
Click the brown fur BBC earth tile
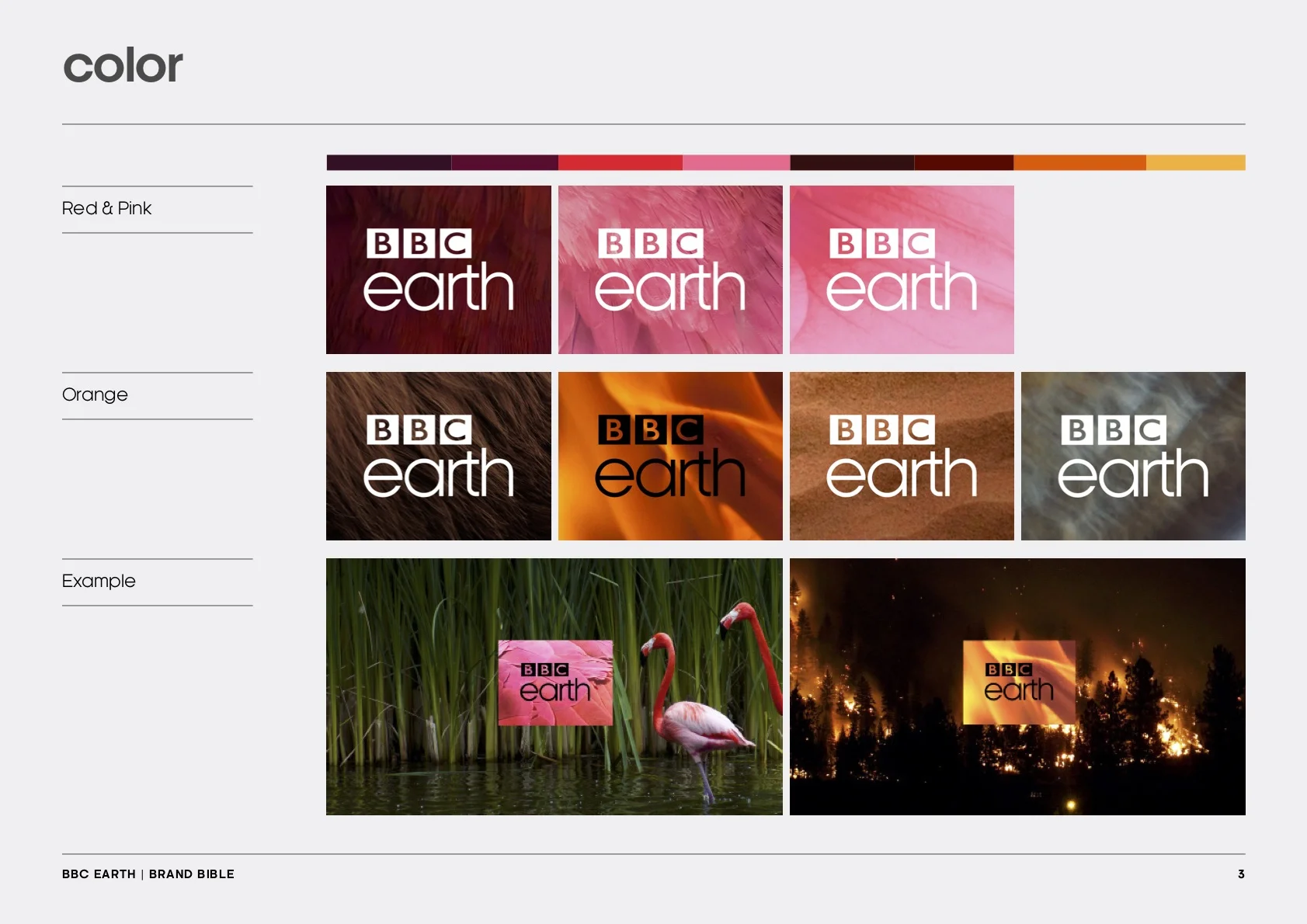click(437, 456)
